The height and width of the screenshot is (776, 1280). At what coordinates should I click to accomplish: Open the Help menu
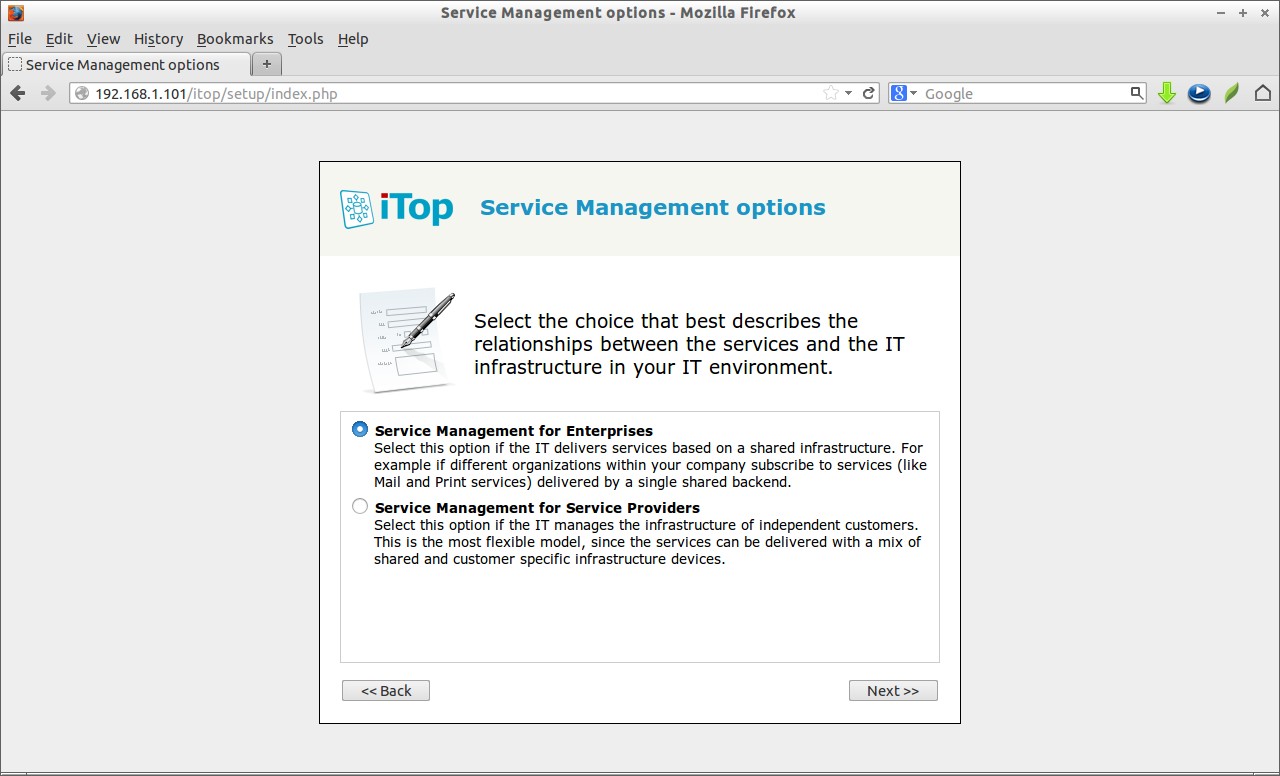tap(353, 39)
